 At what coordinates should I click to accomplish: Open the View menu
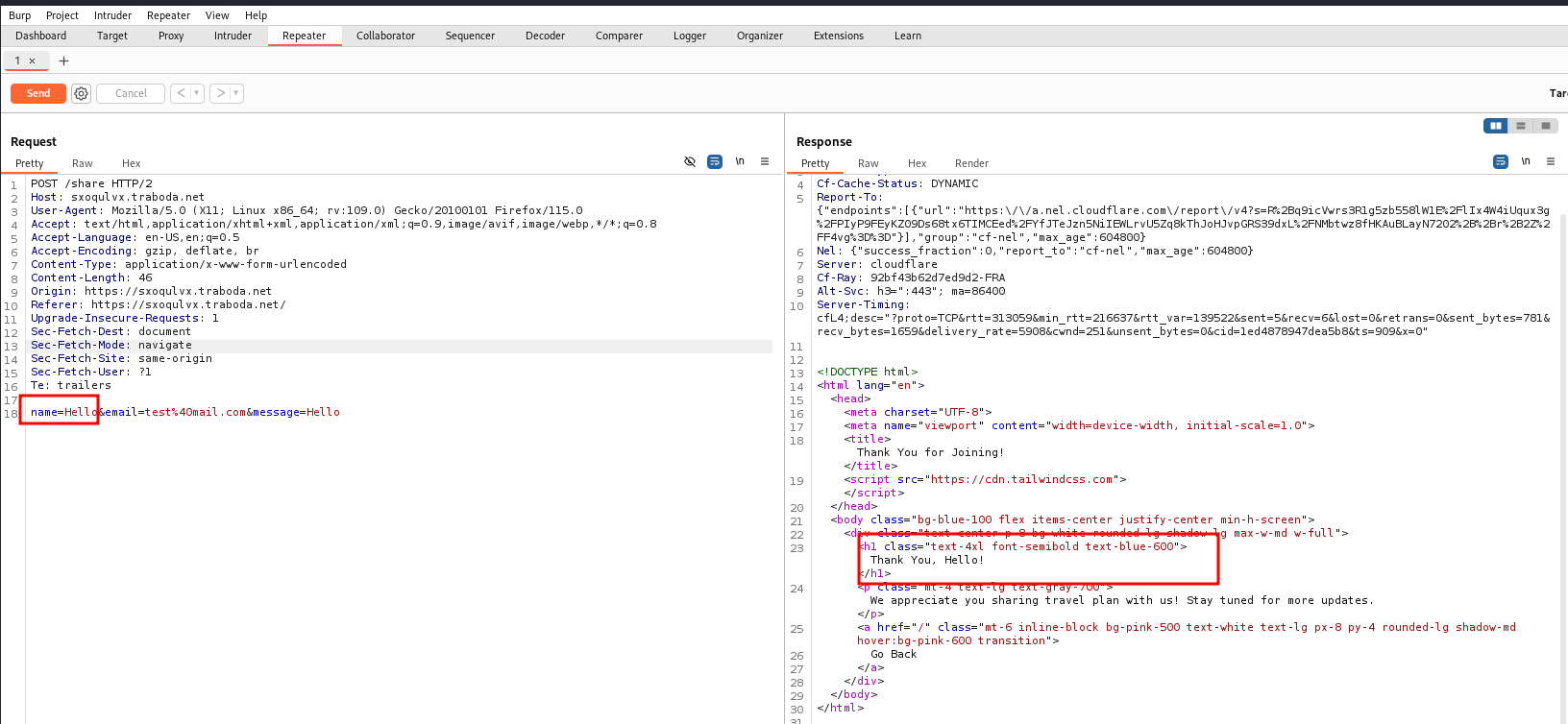217,15
